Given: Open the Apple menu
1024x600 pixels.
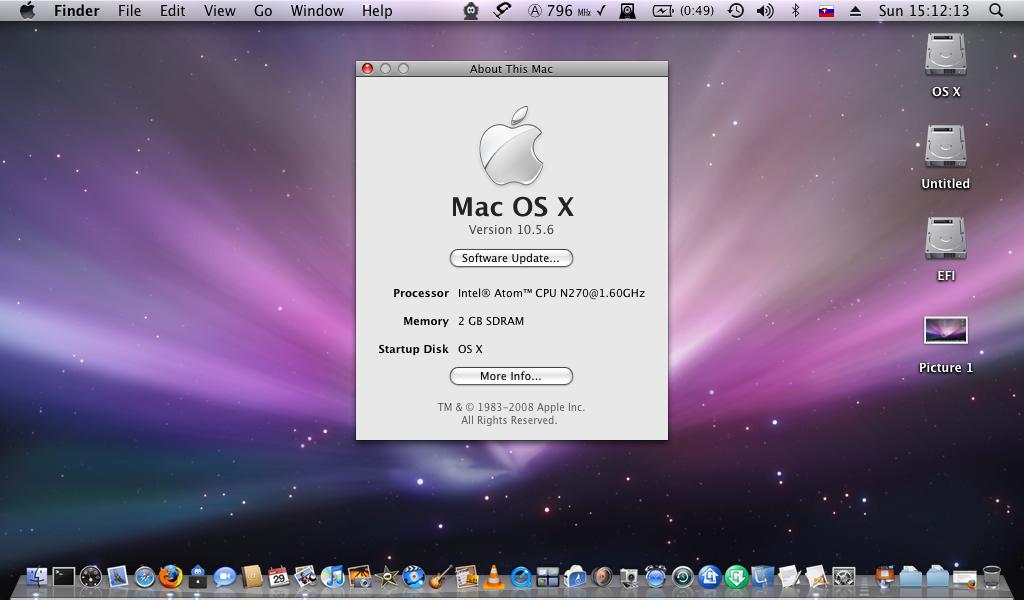Looking at the screenshot, I should coord(27,11).
